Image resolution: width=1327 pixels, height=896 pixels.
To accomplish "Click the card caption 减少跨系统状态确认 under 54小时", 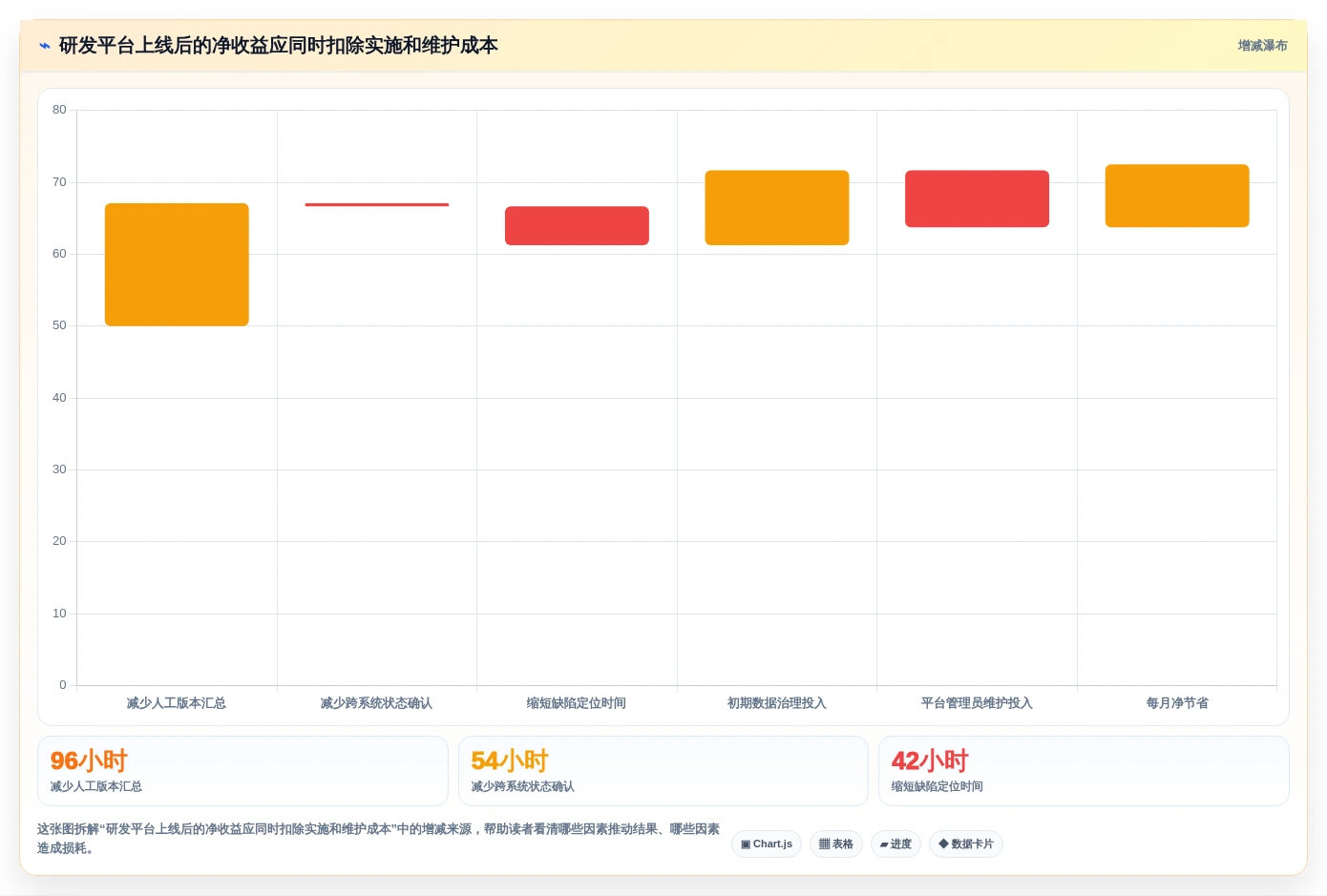I will click(x=523, y=787).
